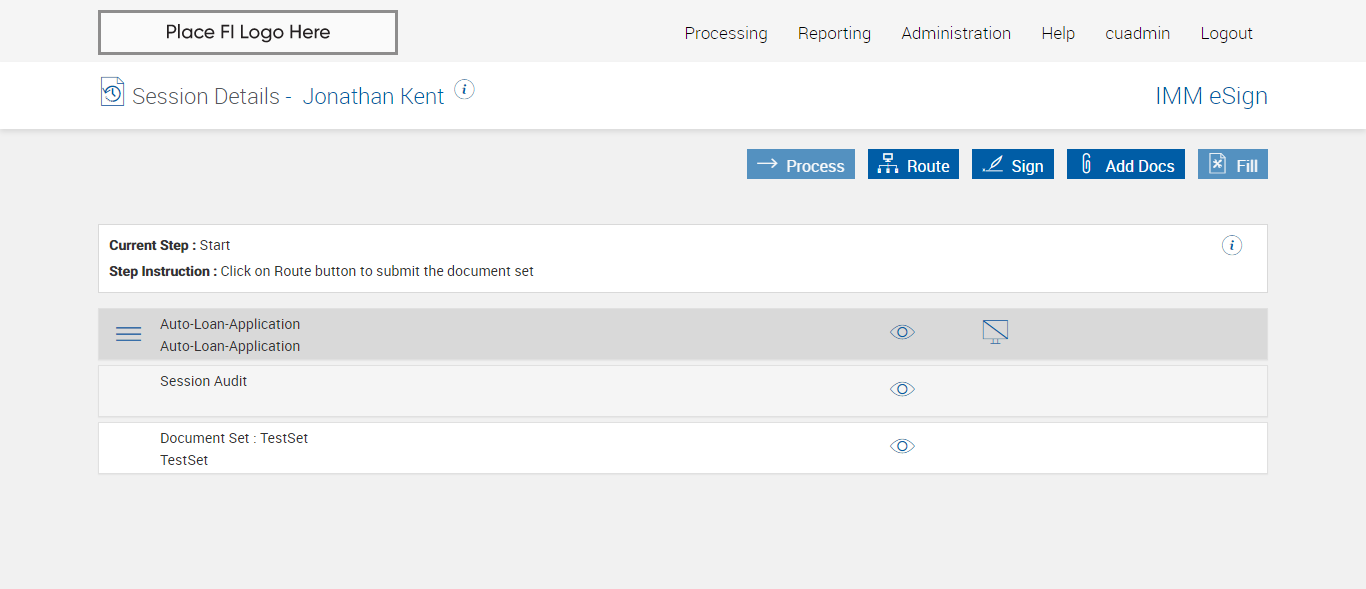Click info icon next to Jonathan Kent

point(464,89)
